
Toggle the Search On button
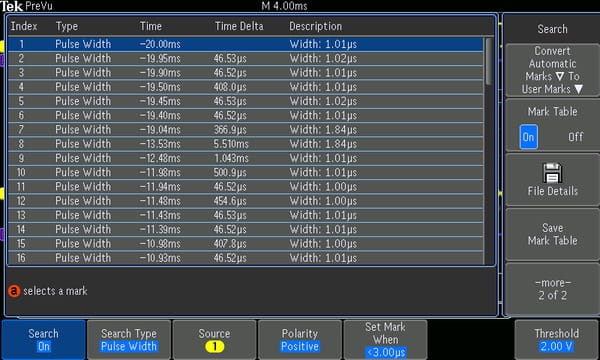pyautogui.click(x=44, y=340)
